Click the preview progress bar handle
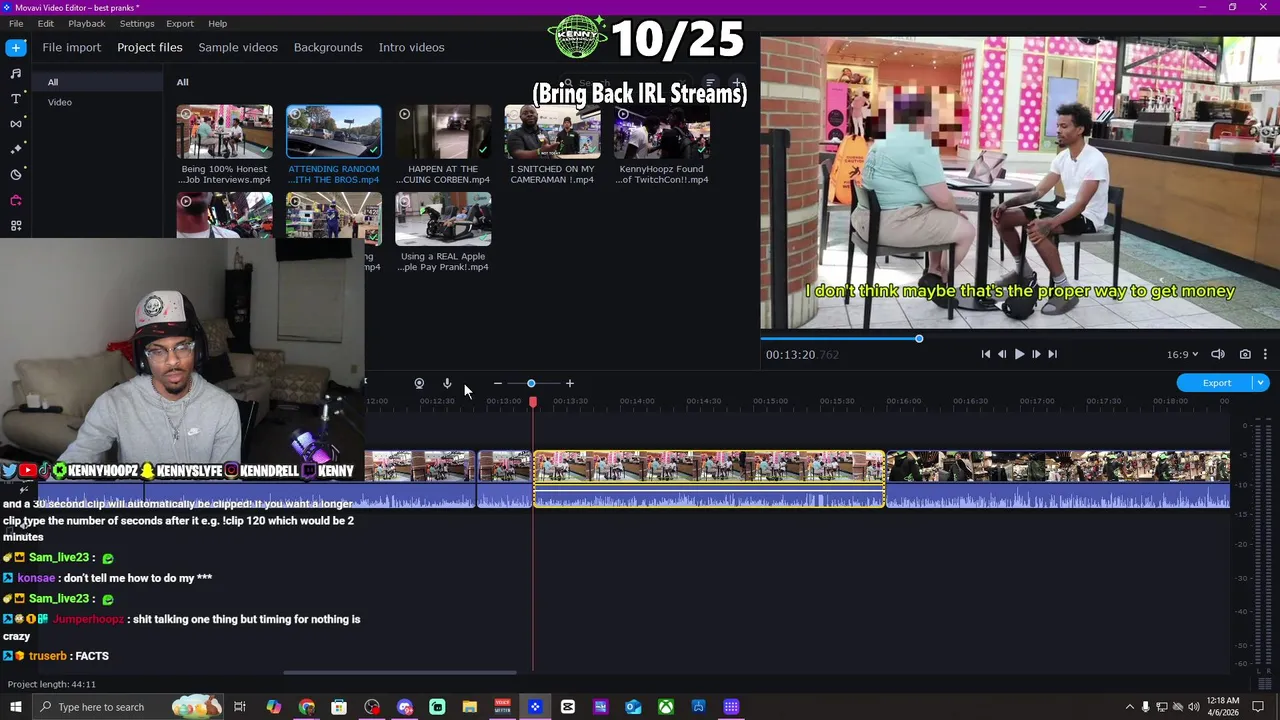Viewport: 1280px width, 720px height. click(x=919, y=338)
